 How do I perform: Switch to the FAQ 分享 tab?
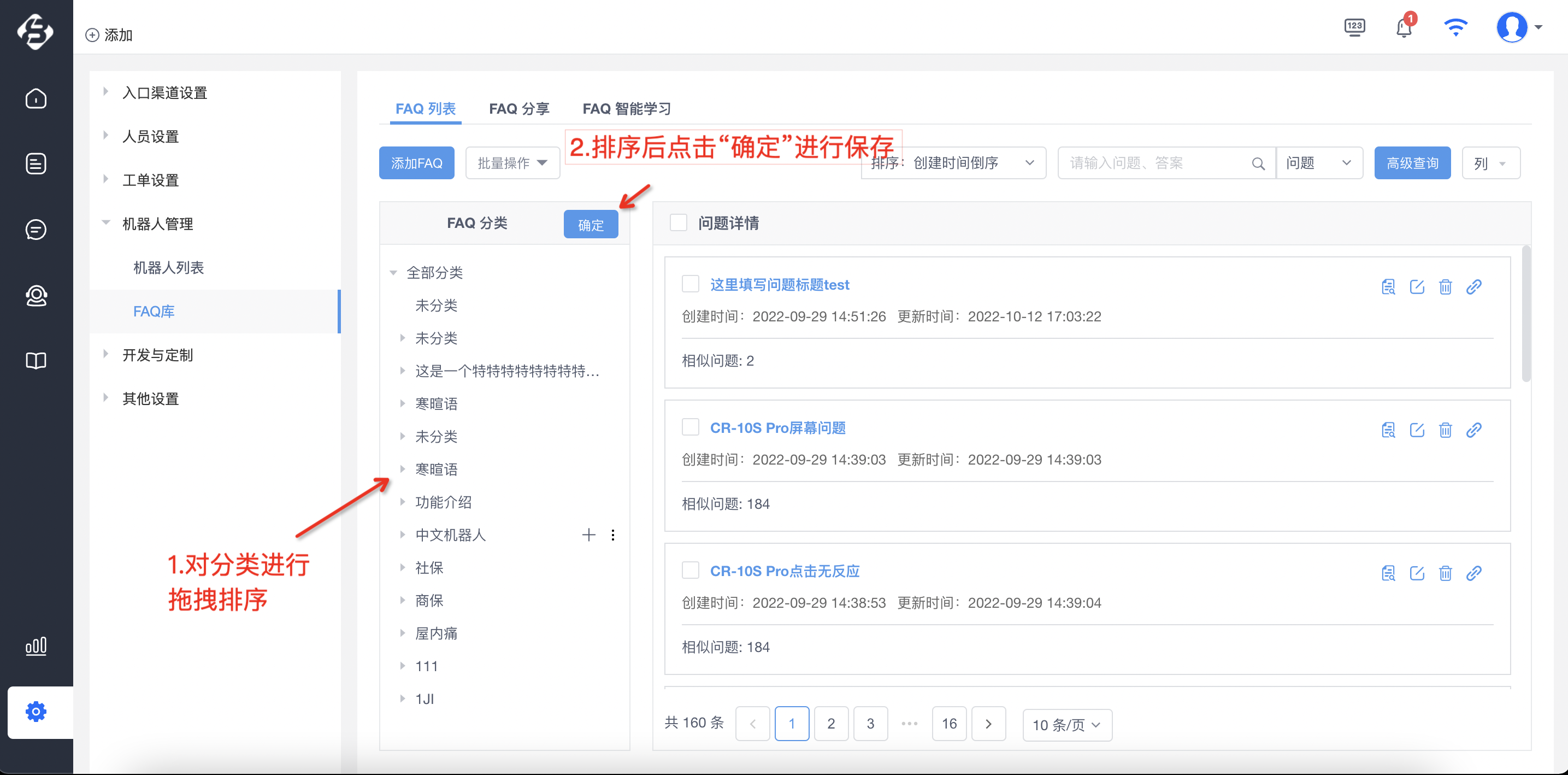pyautogui.click(x=519, y=108)
